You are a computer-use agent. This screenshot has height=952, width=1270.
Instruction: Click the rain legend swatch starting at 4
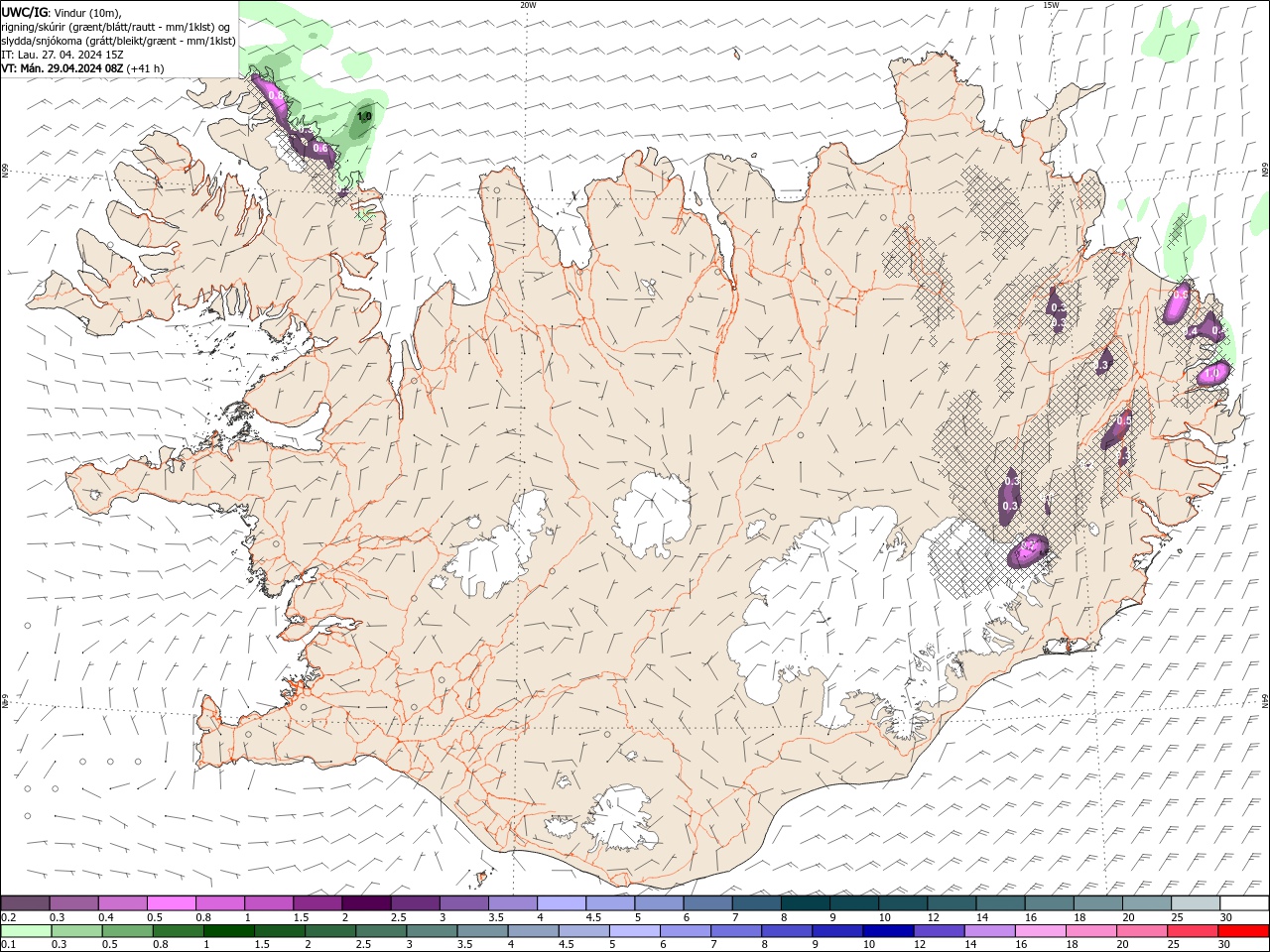(534, 931)
